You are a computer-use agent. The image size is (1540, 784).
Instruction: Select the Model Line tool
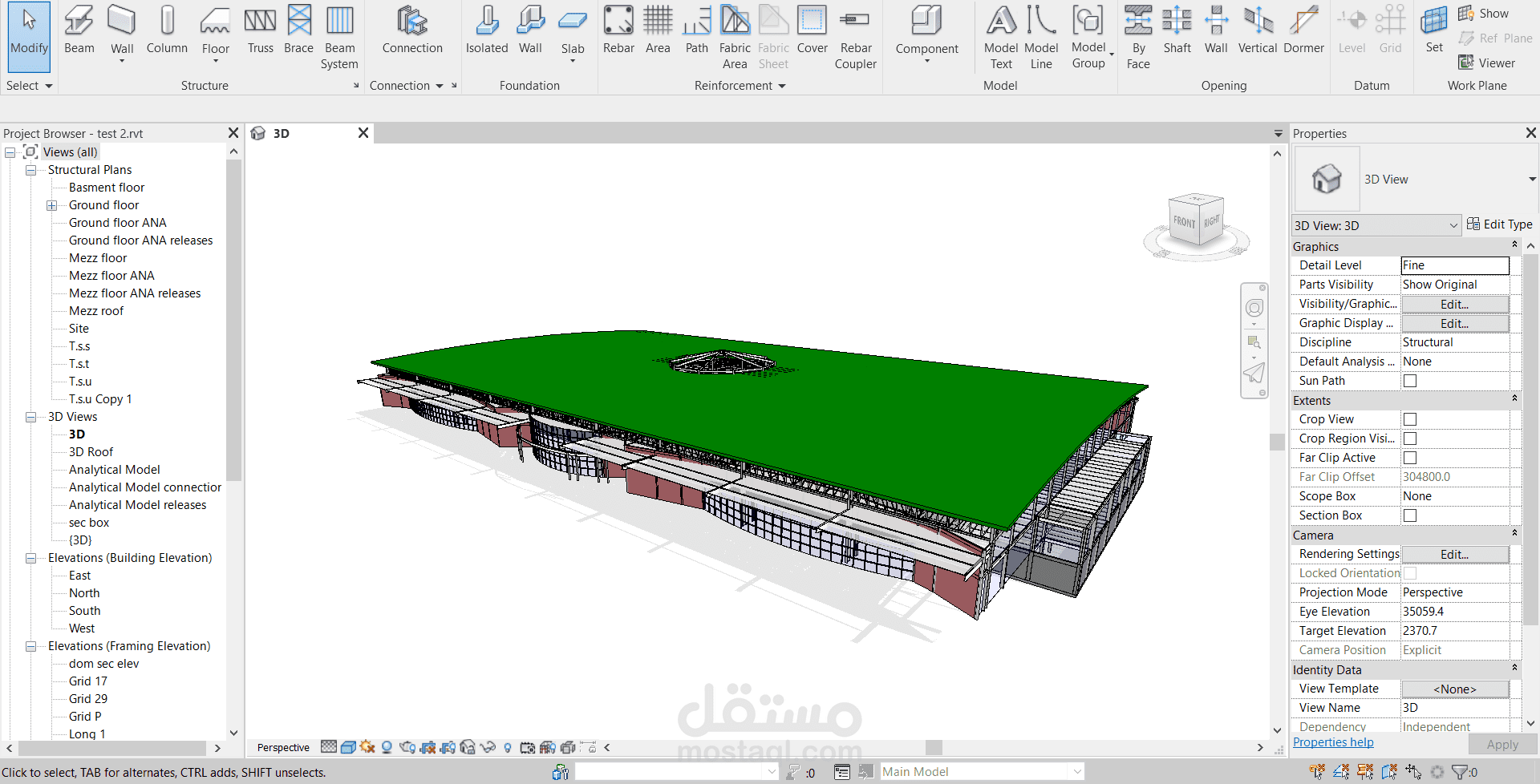coord(1041,38)
